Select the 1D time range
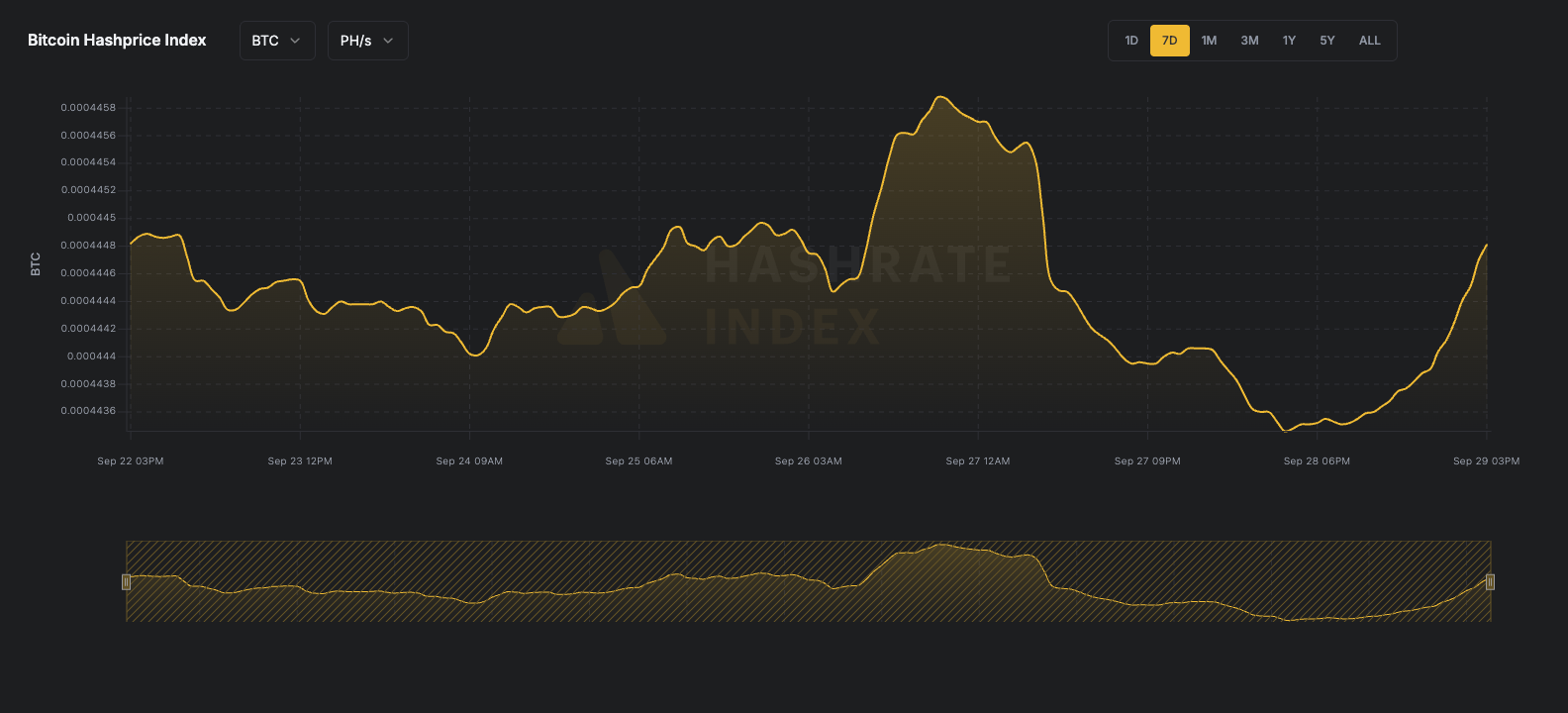This screenshot has height=713, width=1568. [1130, 41]
